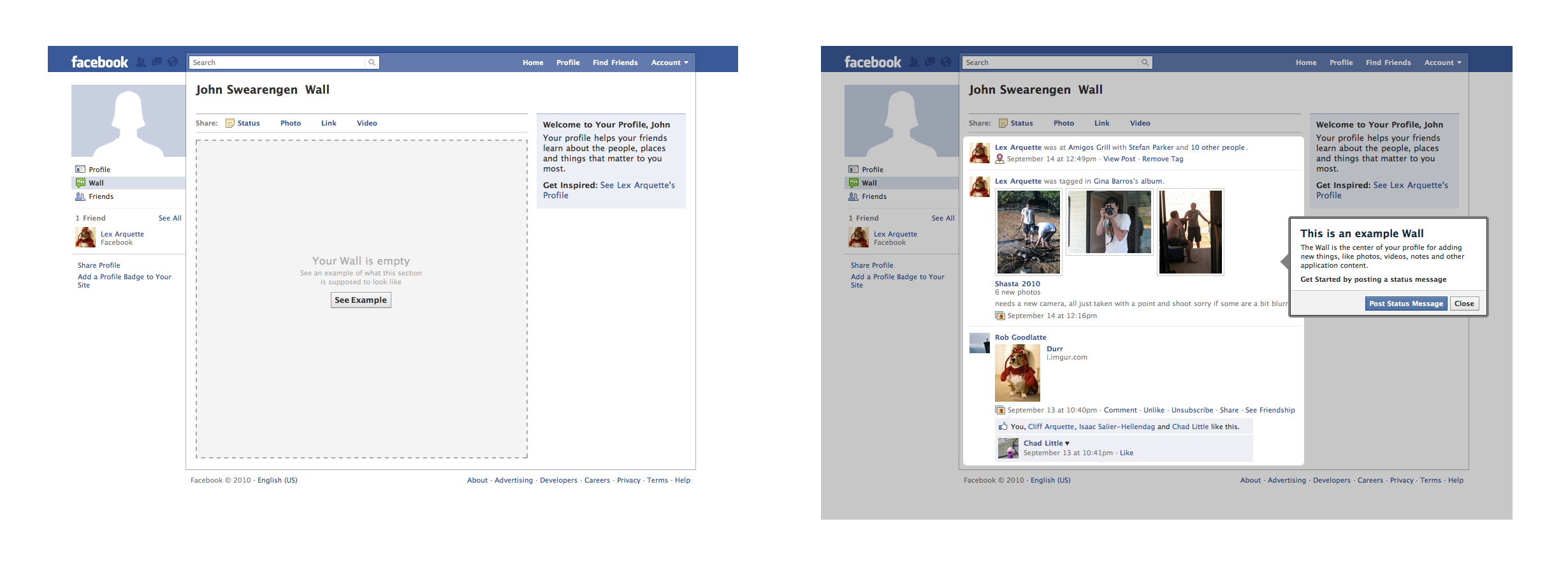Select Photo in the left Share bar
Image resolution: width=1568 pixels, height=563 pixels.
(291, 123)
